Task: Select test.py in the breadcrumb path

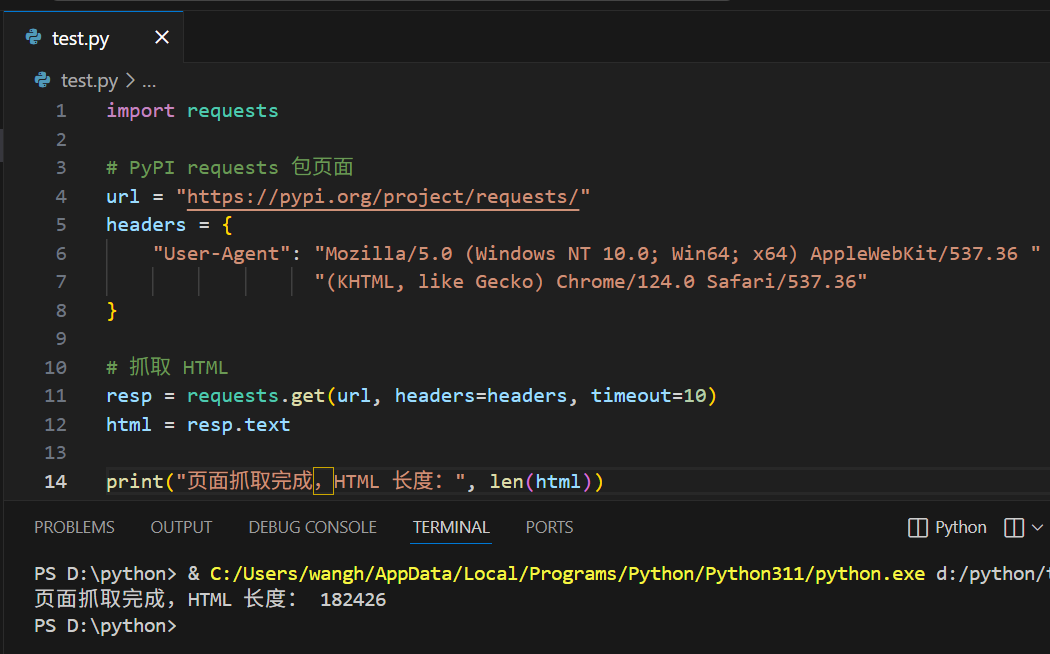Action: coord(89,80)
